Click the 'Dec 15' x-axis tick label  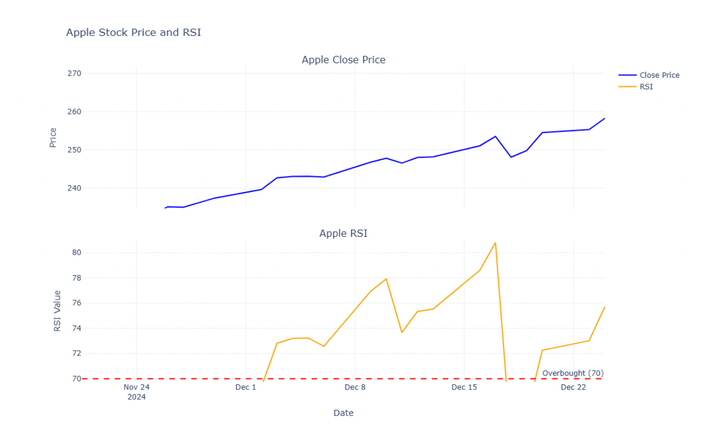click(464, 387)
